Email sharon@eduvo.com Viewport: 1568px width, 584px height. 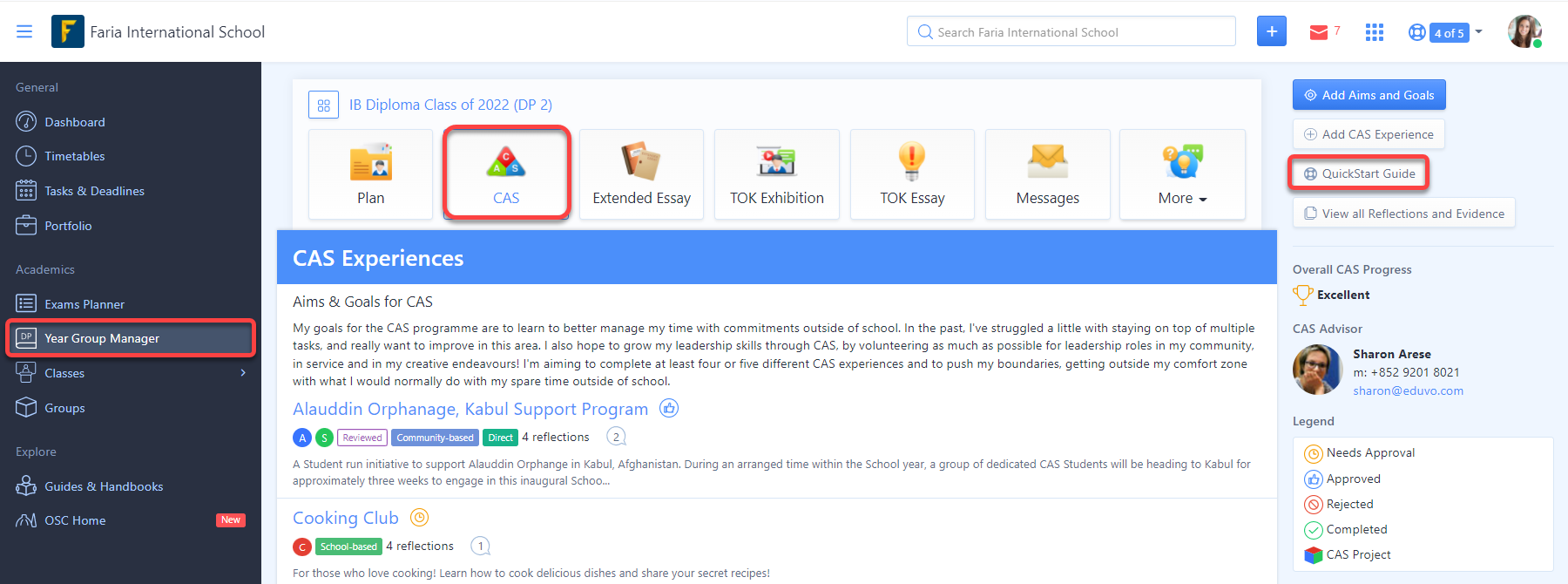(x=1408, y=391)
